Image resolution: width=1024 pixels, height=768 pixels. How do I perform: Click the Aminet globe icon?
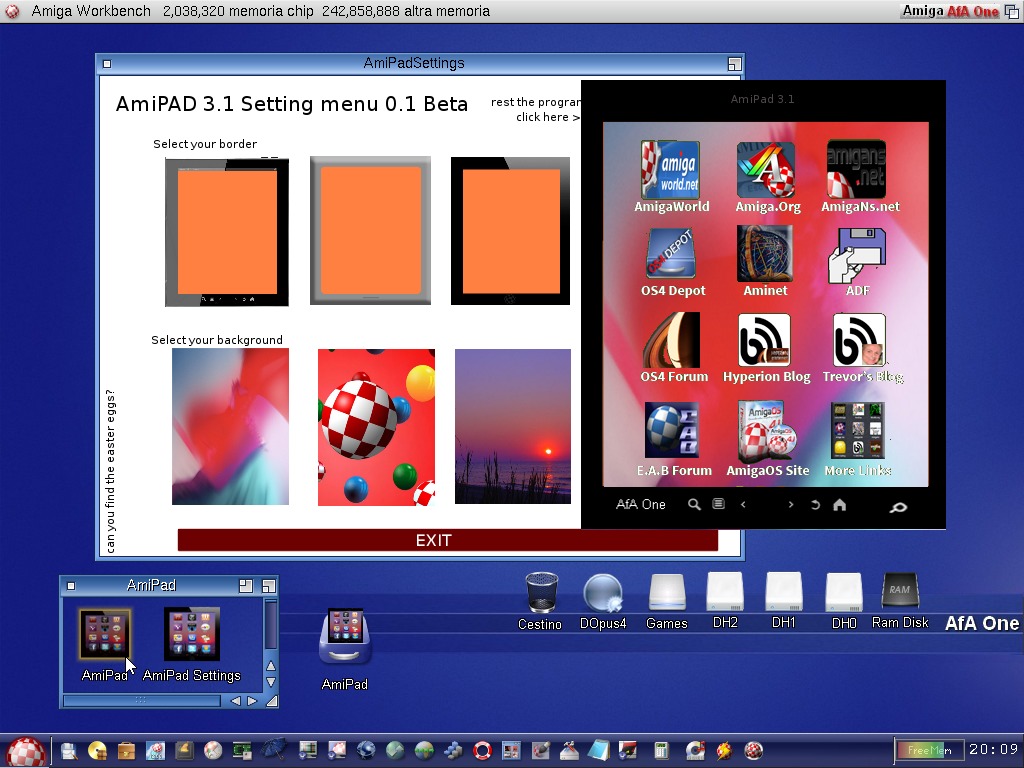tap(765, 254)
